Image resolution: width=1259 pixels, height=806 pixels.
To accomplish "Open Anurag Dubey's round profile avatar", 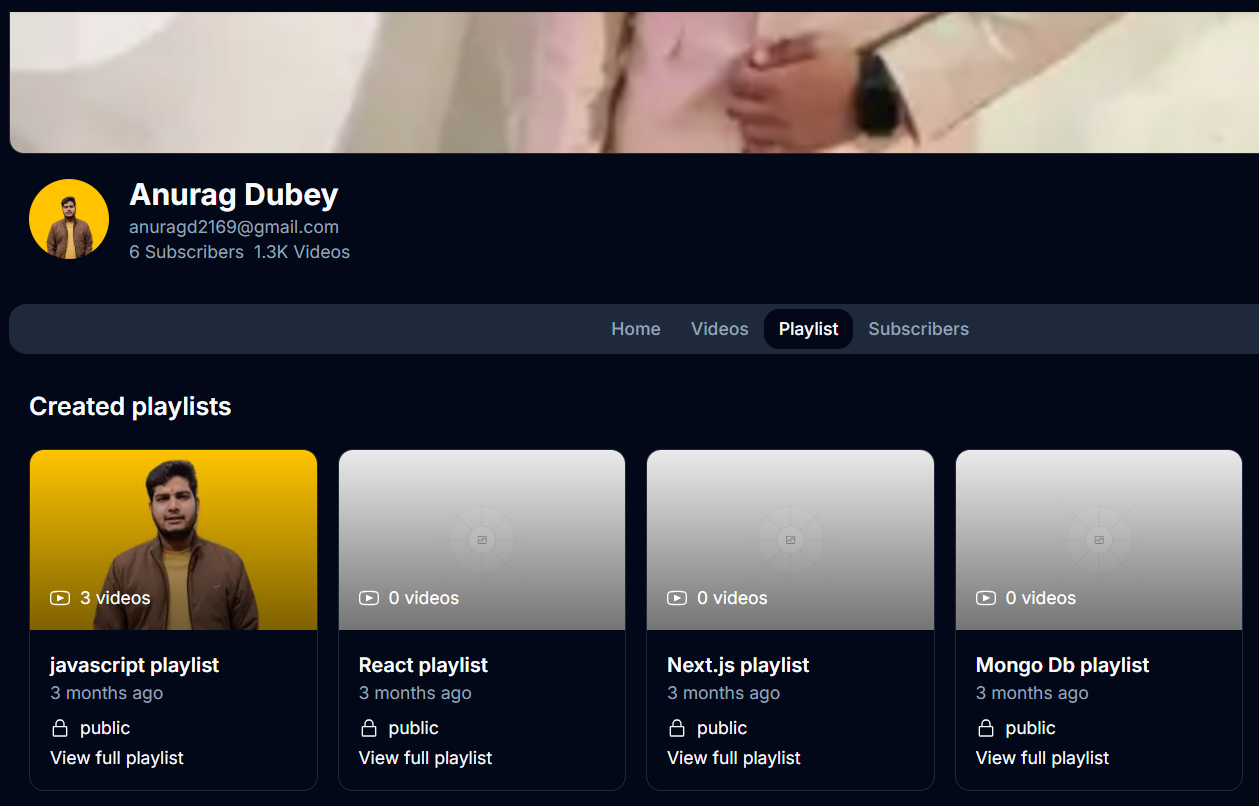I will [69, 219].
